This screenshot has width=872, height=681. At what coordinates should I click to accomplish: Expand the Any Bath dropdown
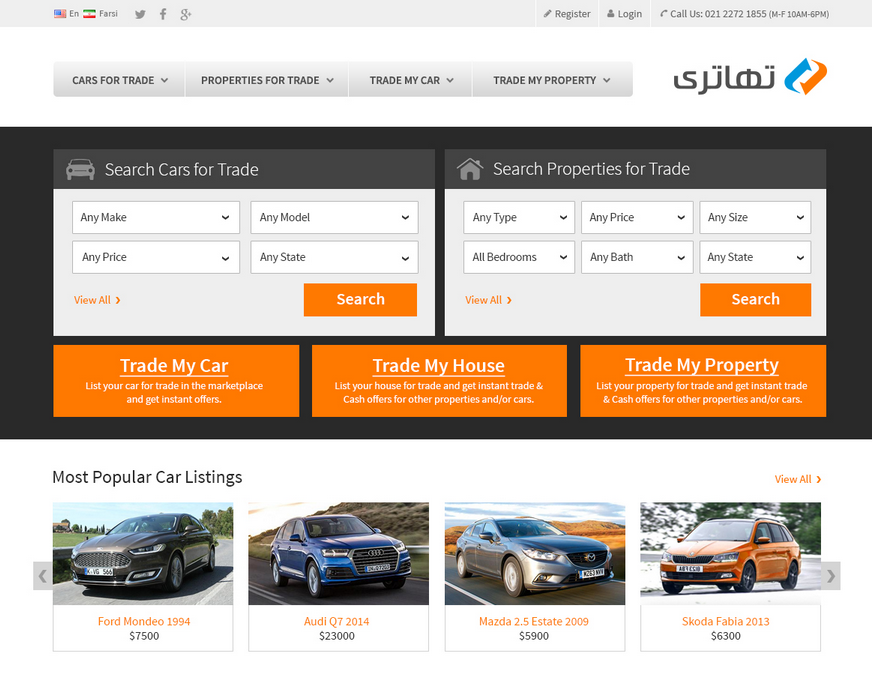pyautogui.click(x=637, y=257)
